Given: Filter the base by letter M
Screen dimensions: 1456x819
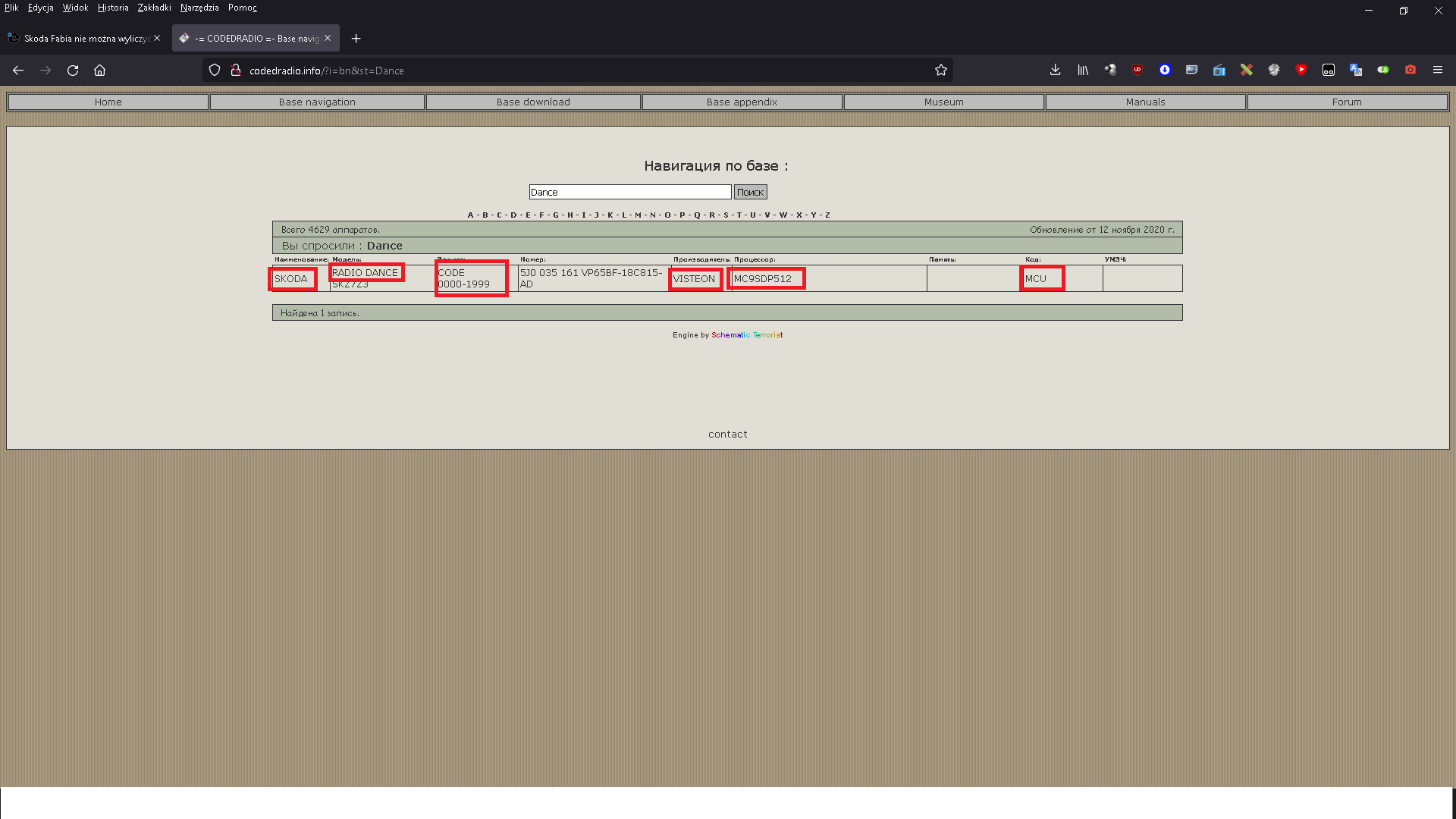Looking at the screenshot, I should pos(638,215).
